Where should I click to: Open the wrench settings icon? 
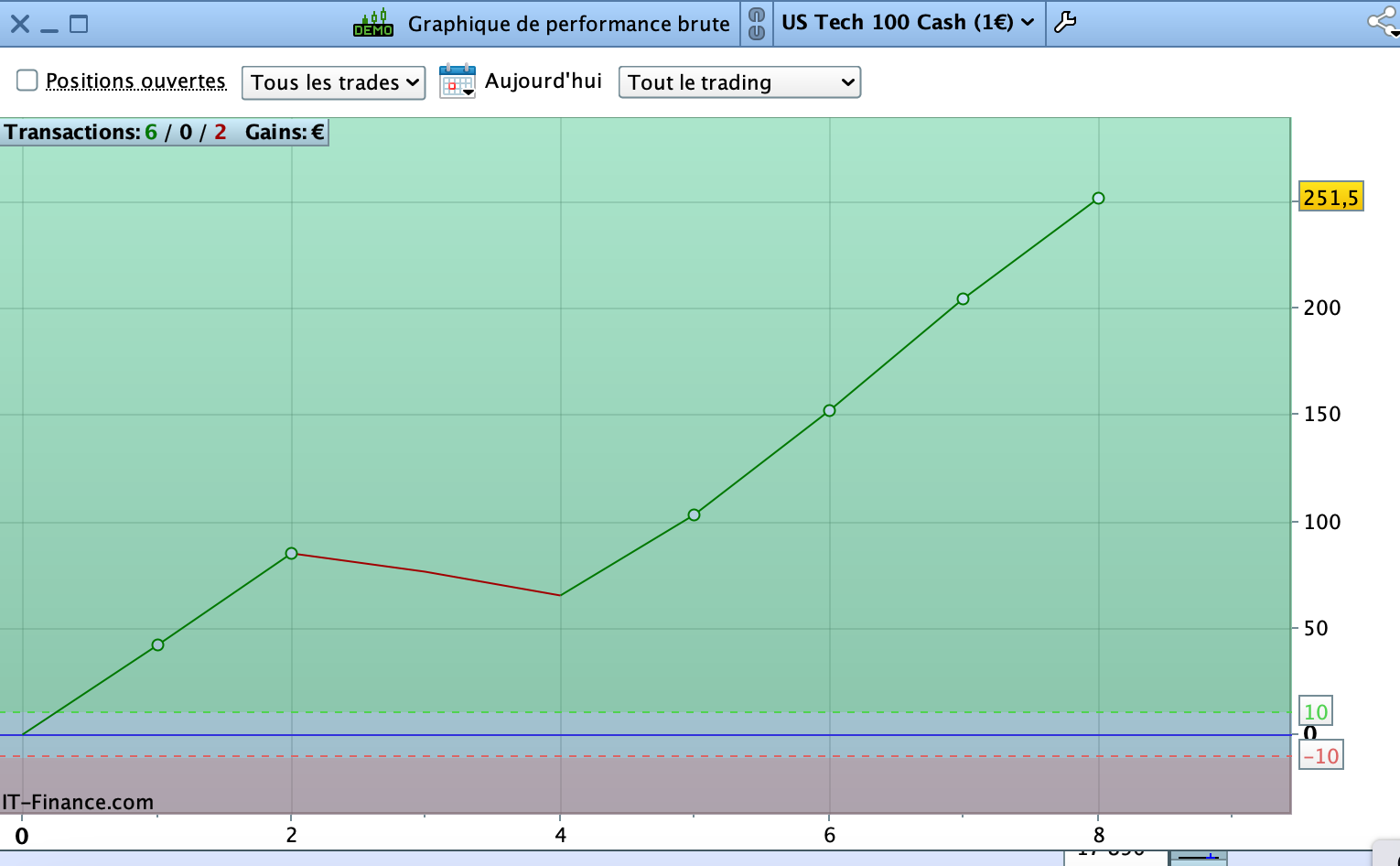pyautogui.click(x=1065, y=22)
